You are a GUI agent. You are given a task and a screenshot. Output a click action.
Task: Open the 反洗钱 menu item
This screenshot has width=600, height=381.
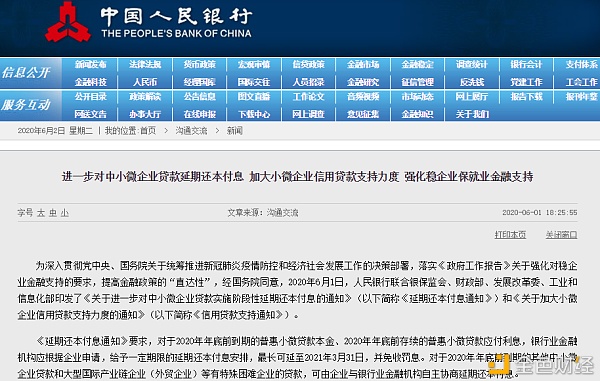pyautogui.click(x=472, y=82)
